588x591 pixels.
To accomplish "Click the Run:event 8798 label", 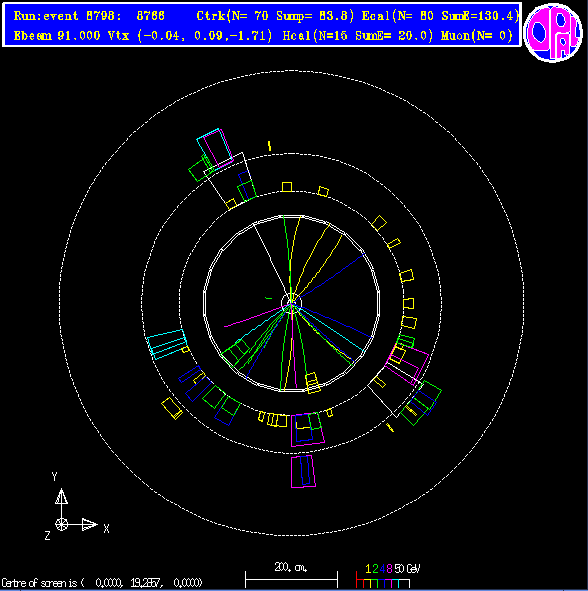I will (89, 16).
